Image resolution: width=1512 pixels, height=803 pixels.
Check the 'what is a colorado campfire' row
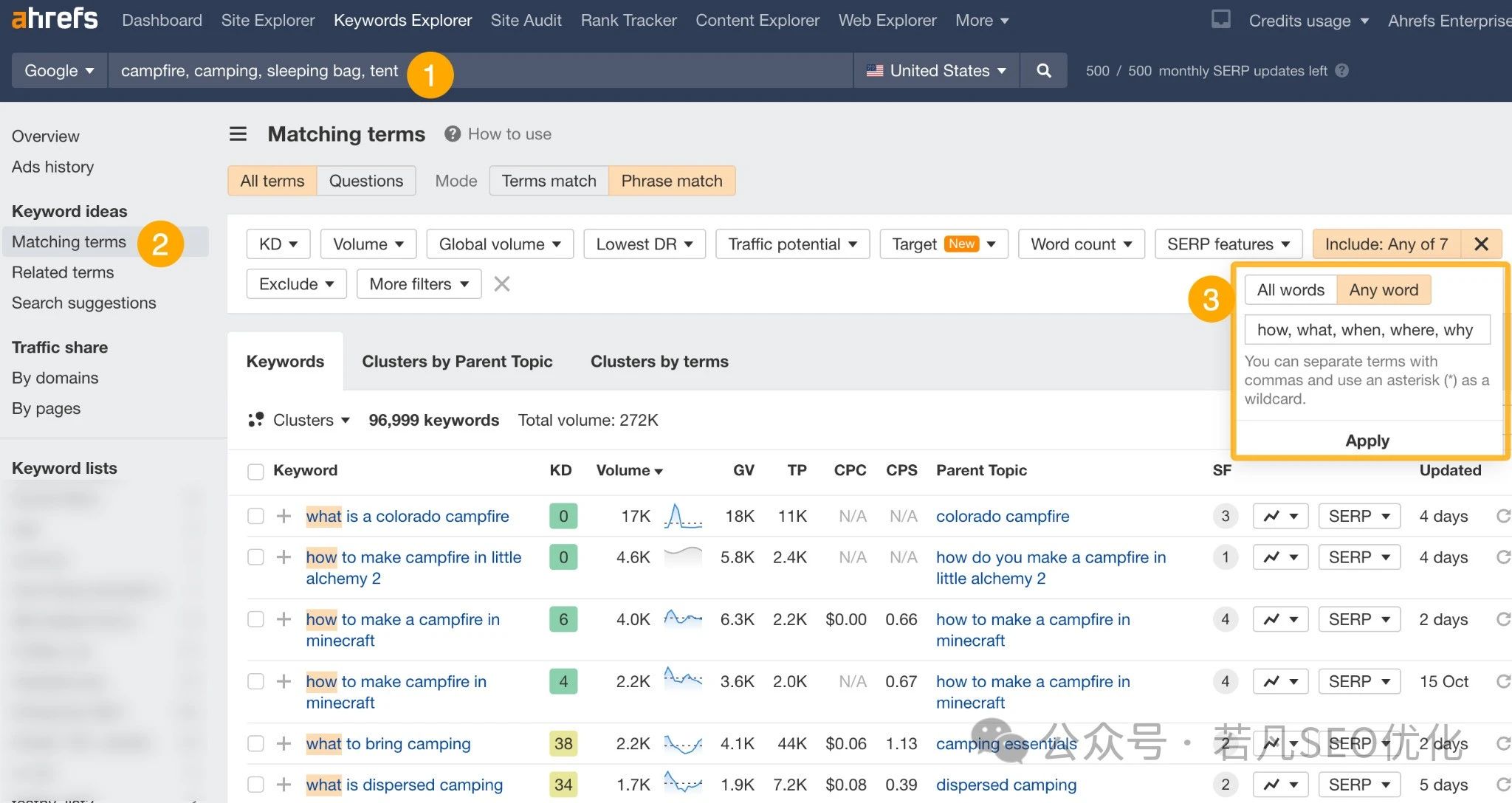coord(255,516)
